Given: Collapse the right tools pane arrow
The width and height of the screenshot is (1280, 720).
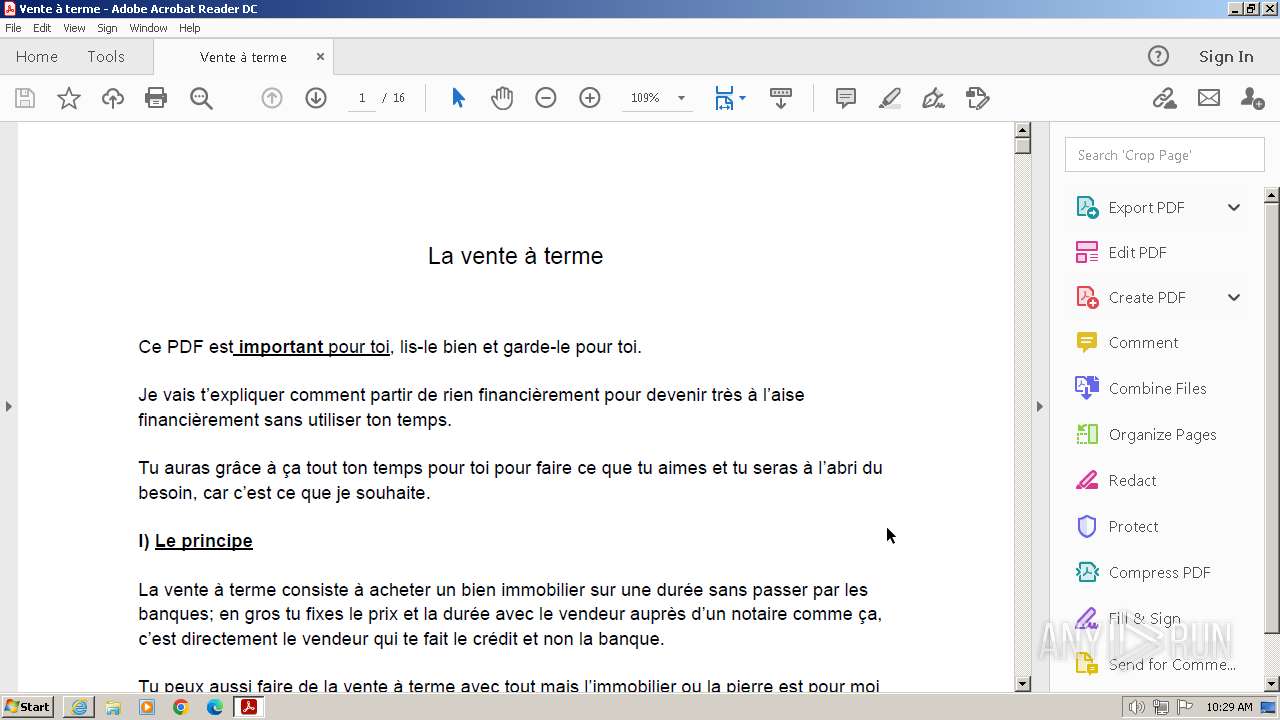Looking at the screenshot, I should pos(1039,406).
